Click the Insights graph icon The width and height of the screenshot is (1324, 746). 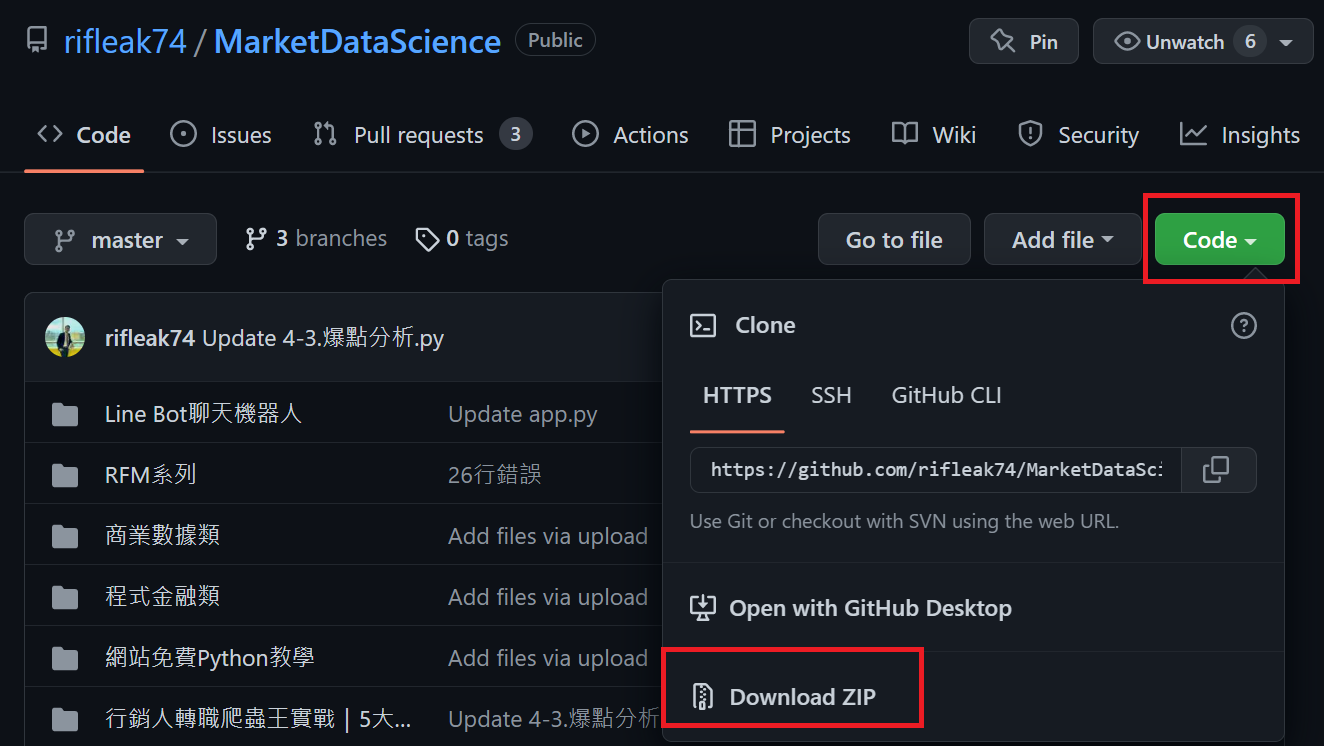tap(1193, 134)
